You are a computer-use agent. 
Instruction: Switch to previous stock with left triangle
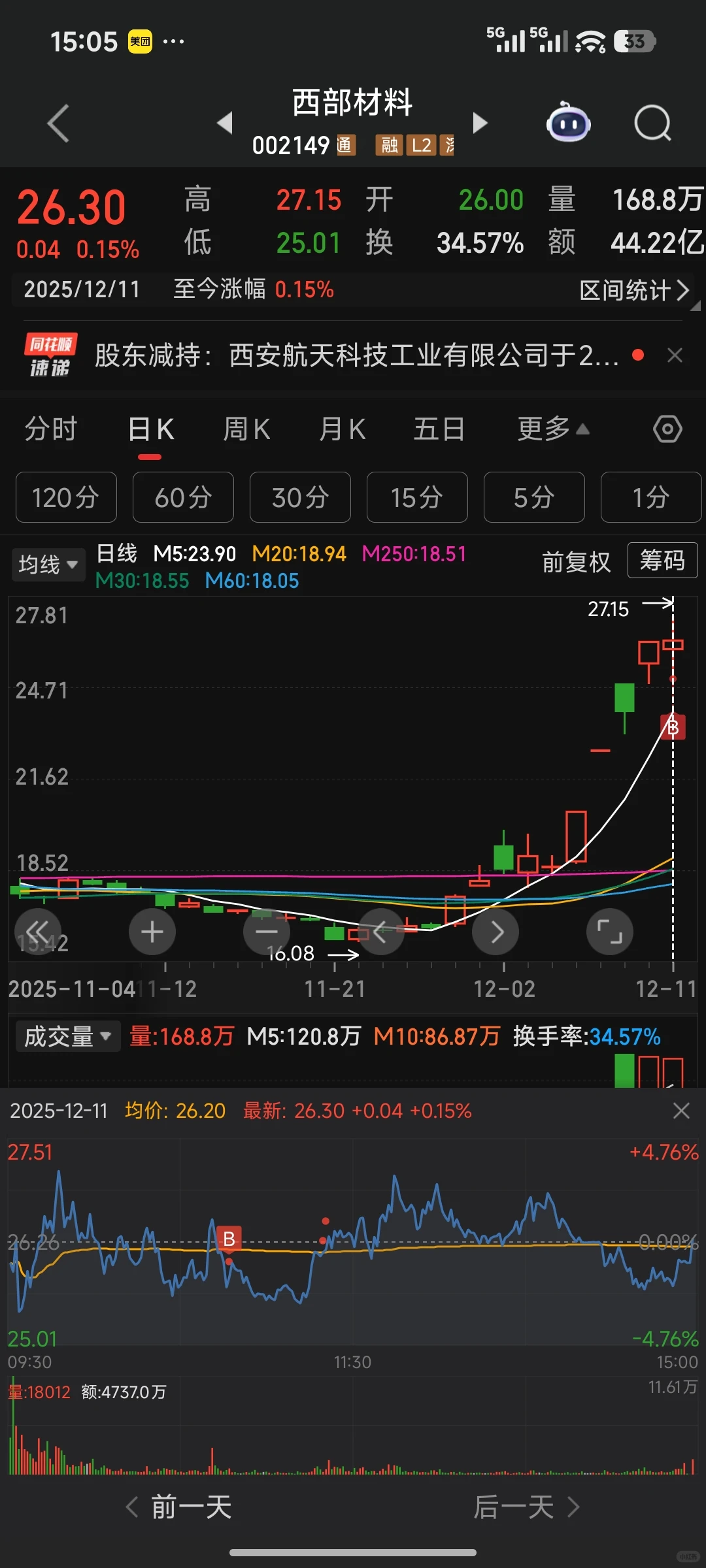(x=225, y=122)
